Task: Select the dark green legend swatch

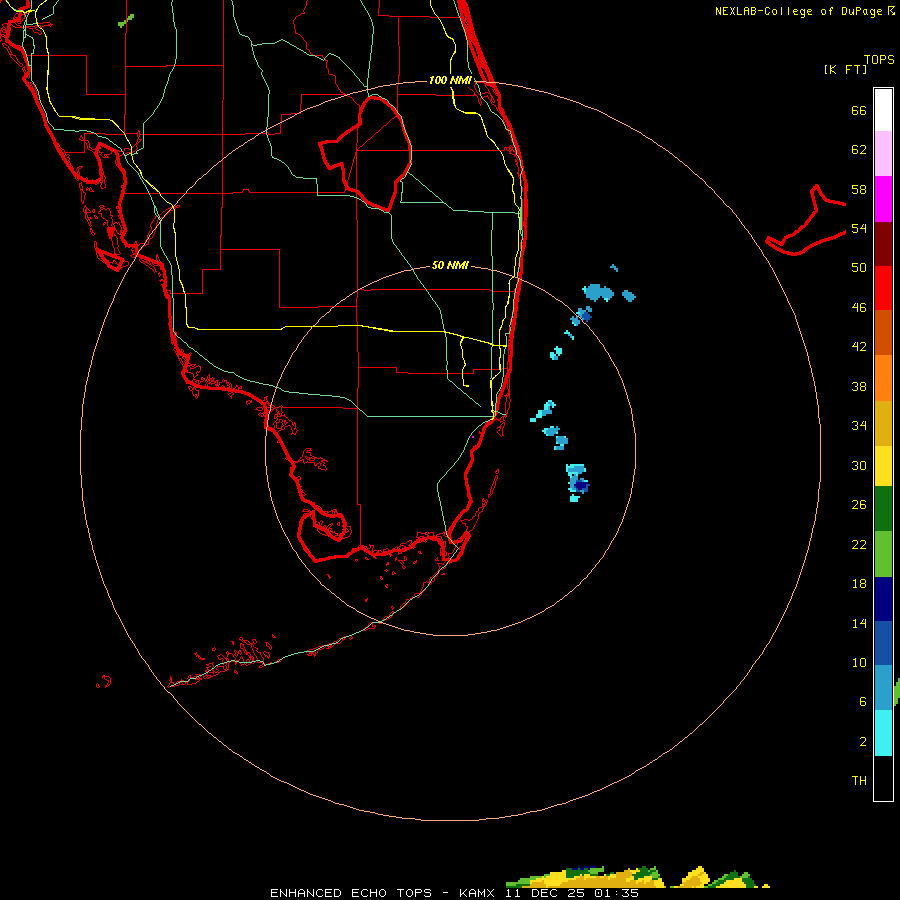Action: 883,509
